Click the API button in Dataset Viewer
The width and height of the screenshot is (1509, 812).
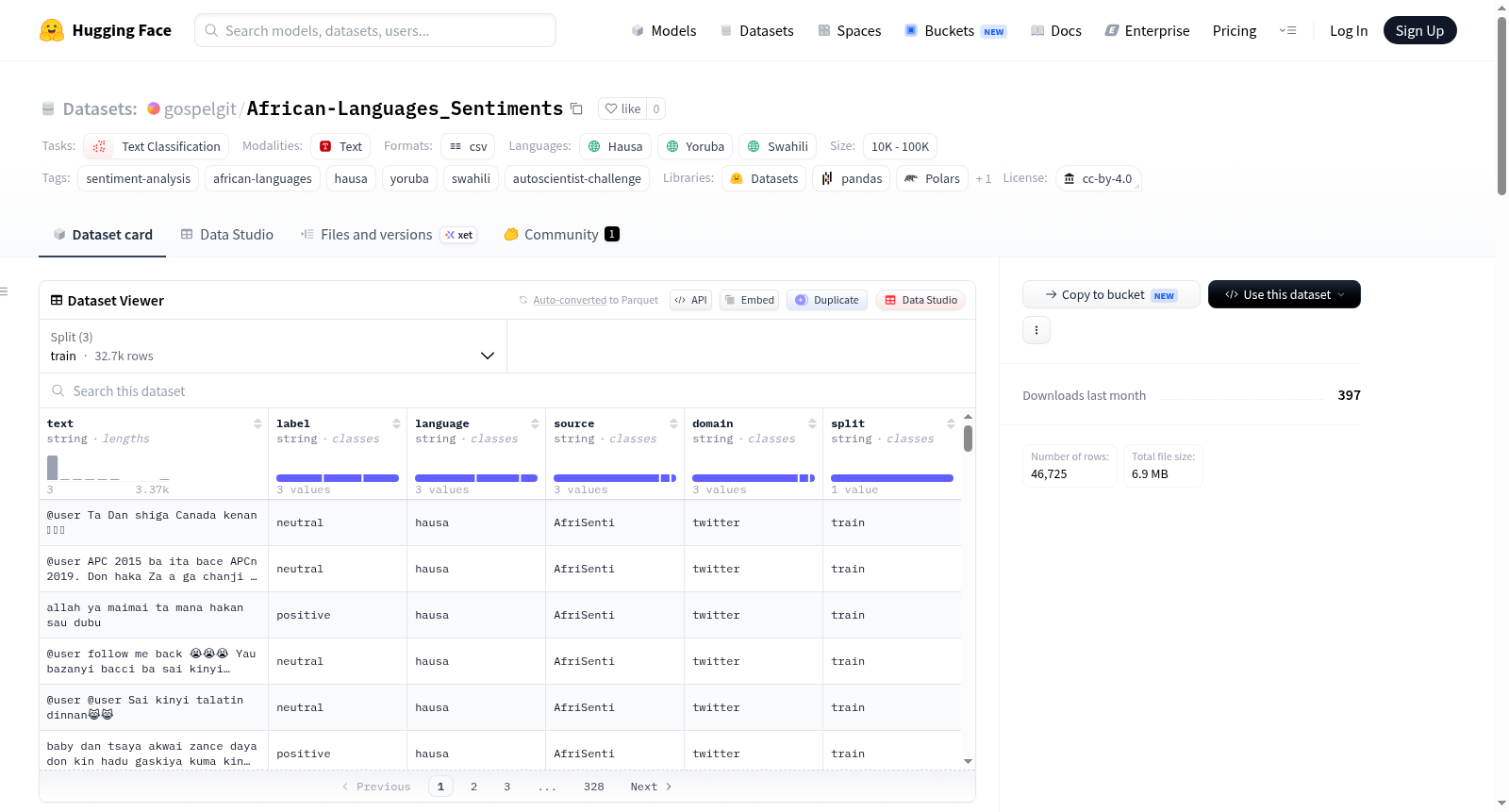(x=690, y=300)
